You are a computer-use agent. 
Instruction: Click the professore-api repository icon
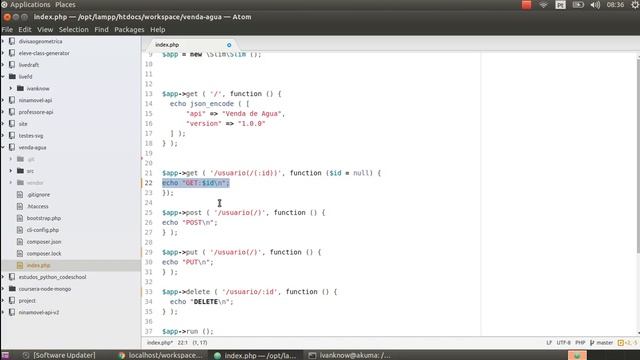12,112
